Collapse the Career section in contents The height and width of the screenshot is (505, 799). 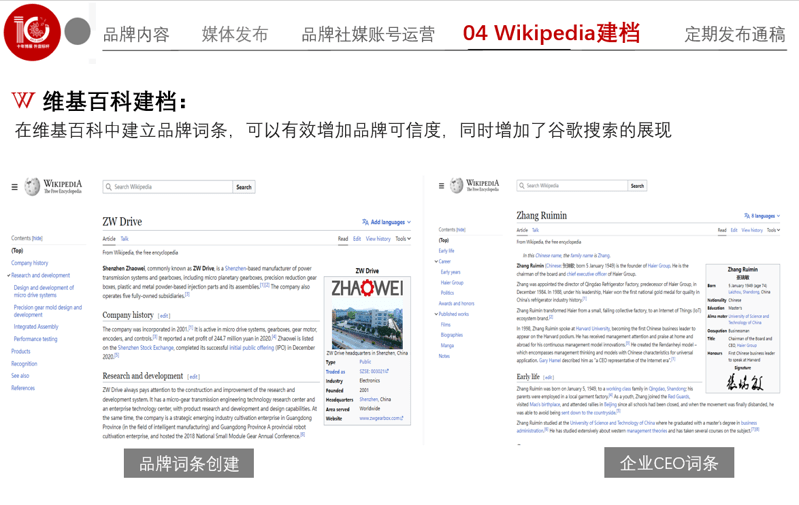coord(436,261)
